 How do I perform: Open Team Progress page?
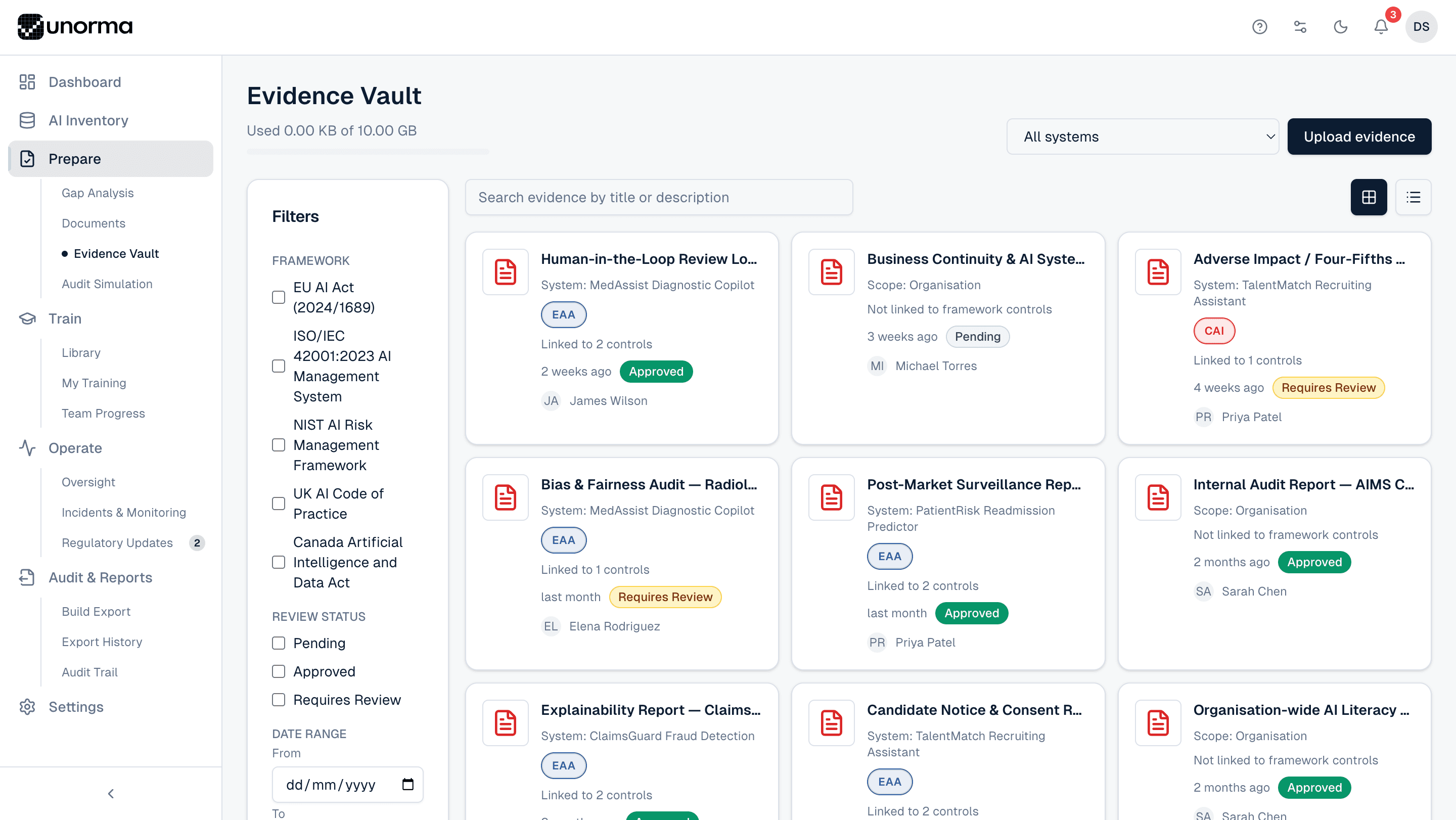tap(103, 414)
